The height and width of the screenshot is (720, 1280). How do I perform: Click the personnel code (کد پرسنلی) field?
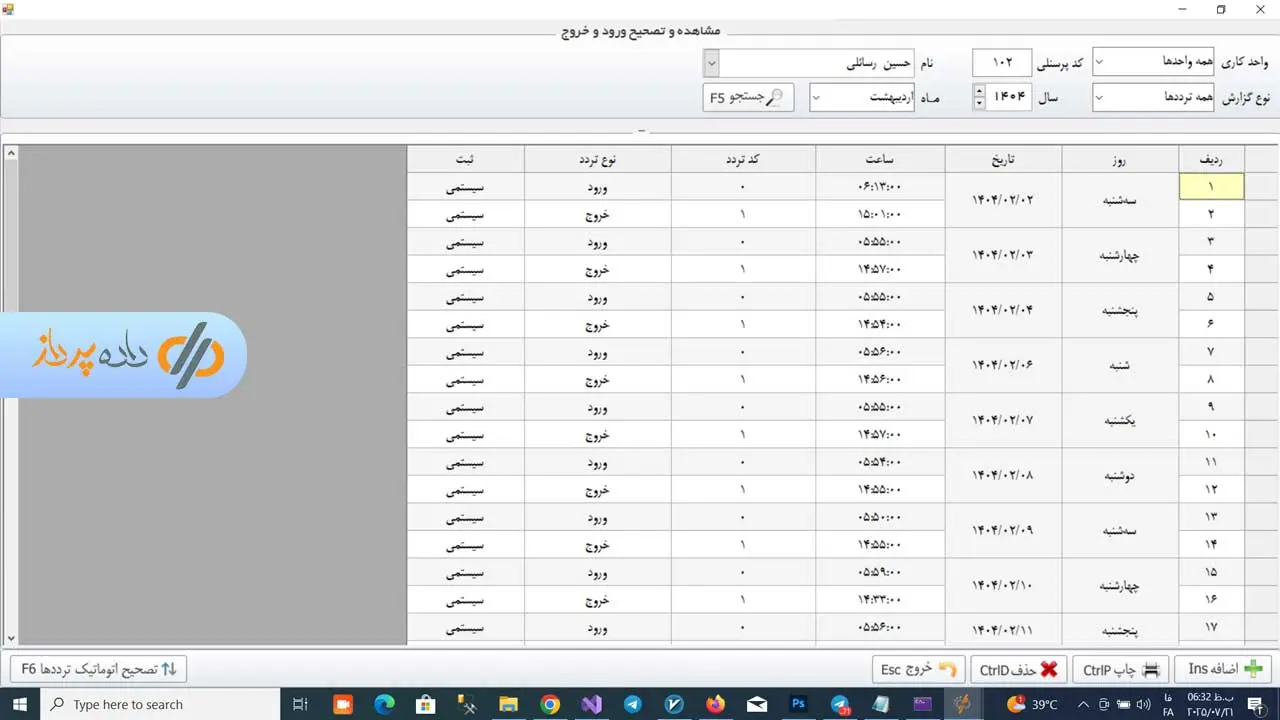point(1002,62)
